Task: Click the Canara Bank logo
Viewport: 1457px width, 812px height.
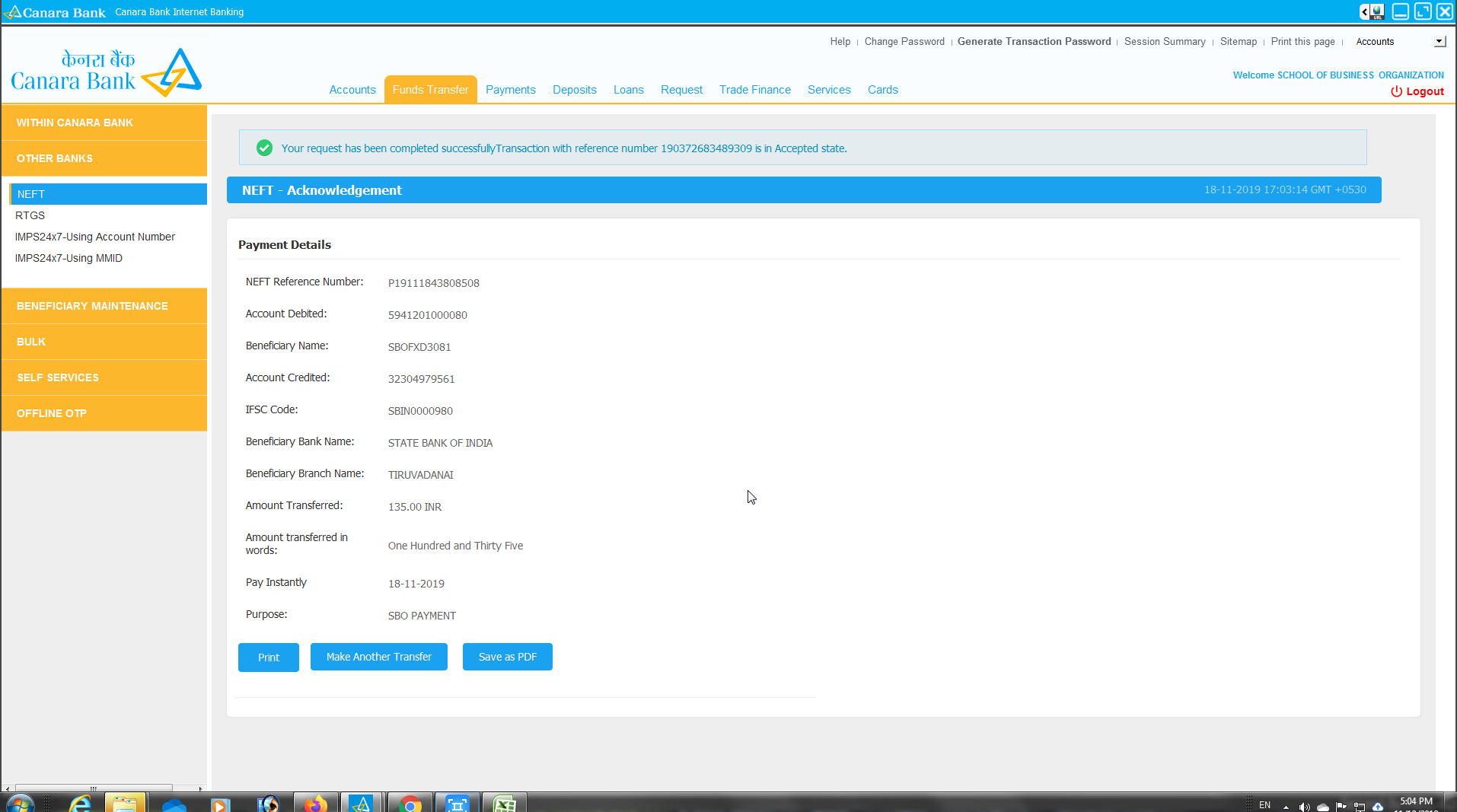Action: click(x=107, y=72)
